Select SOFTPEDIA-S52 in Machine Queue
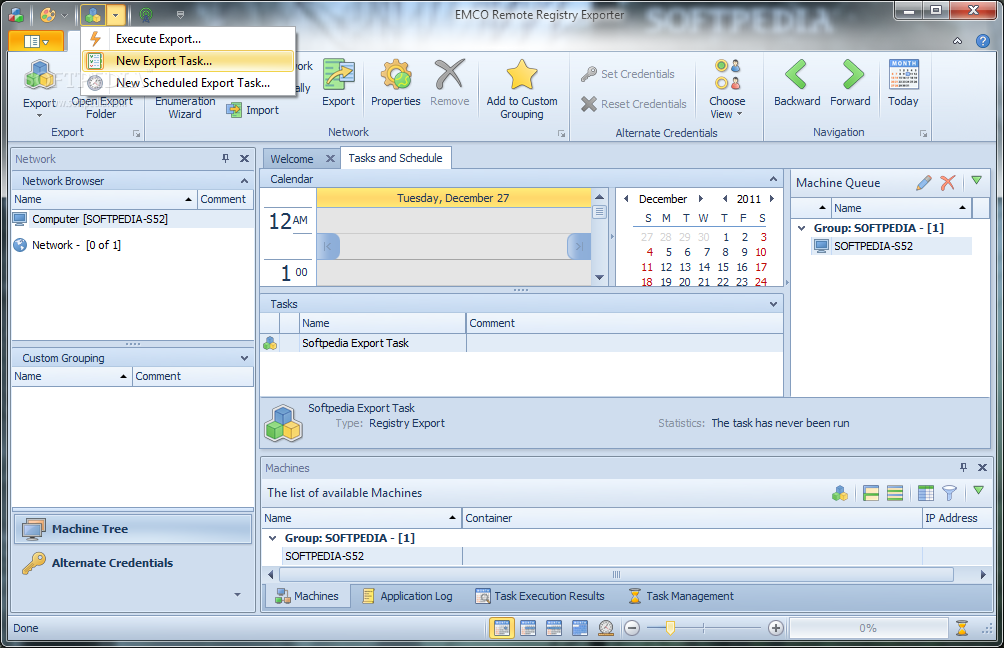 pos(892,246)
